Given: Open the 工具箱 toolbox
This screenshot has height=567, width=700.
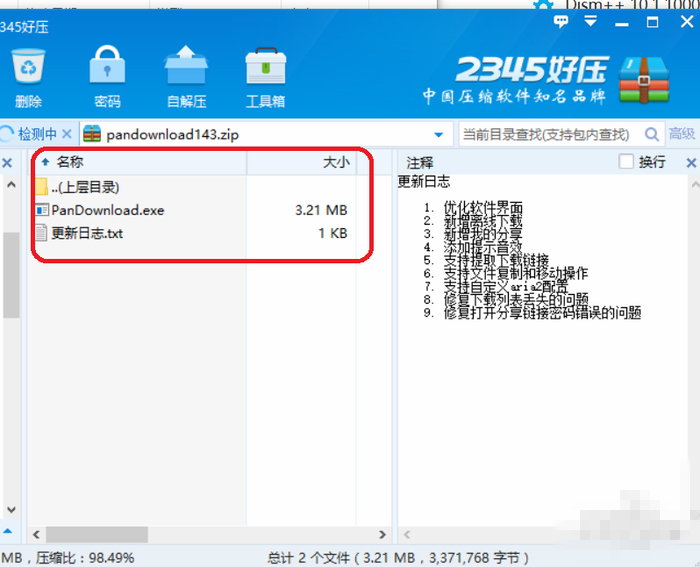Looking at the screenshot, I should (266, 66).
